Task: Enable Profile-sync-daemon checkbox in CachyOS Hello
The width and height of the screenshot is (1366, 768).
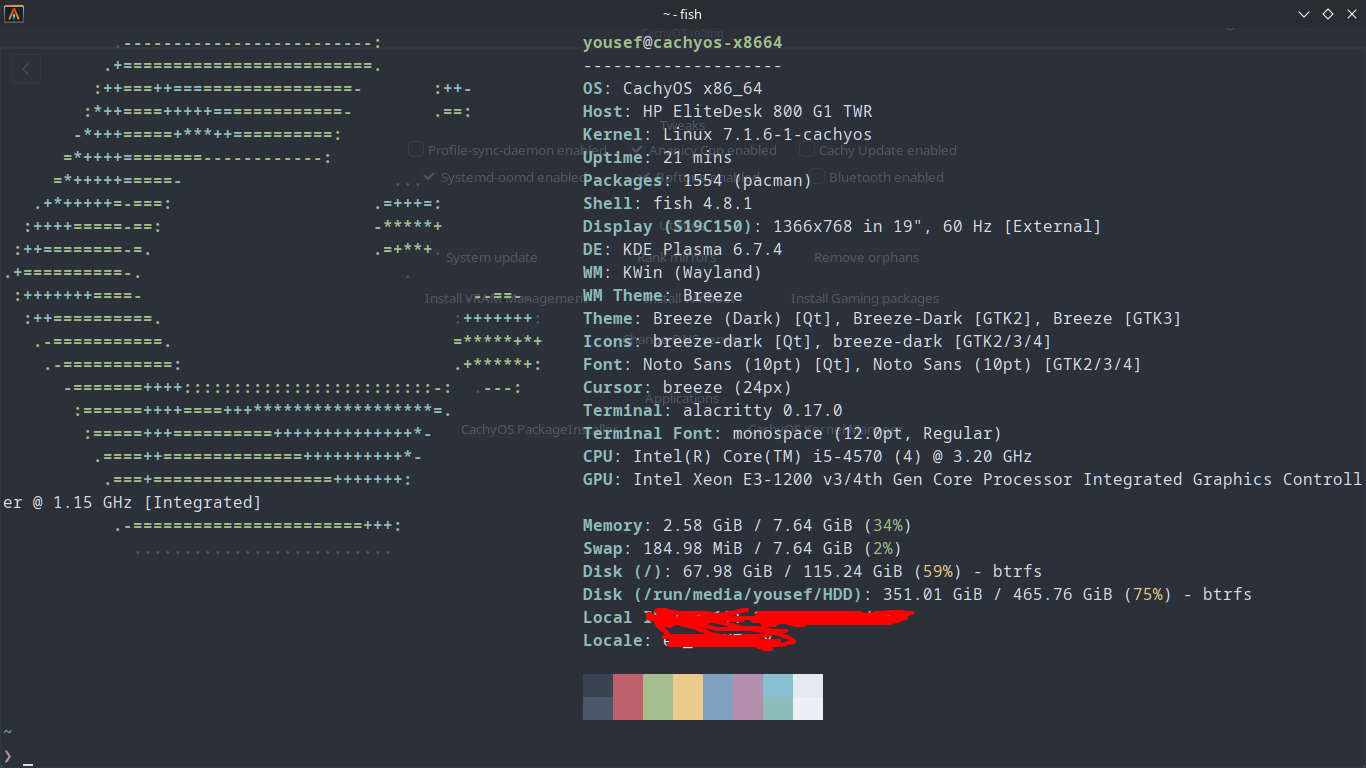Action: click(416, 150)
